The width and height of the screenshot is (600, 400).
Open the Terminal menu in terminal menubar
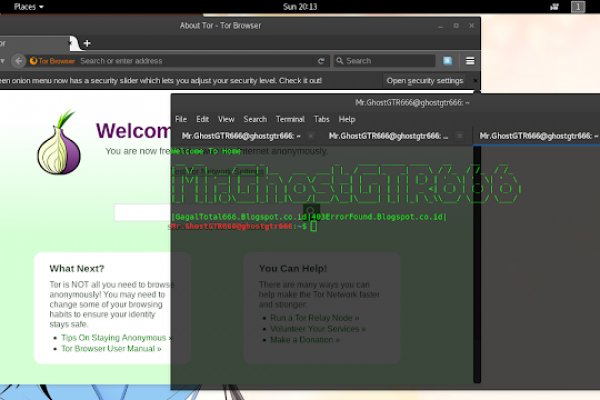tap(290, 119)
